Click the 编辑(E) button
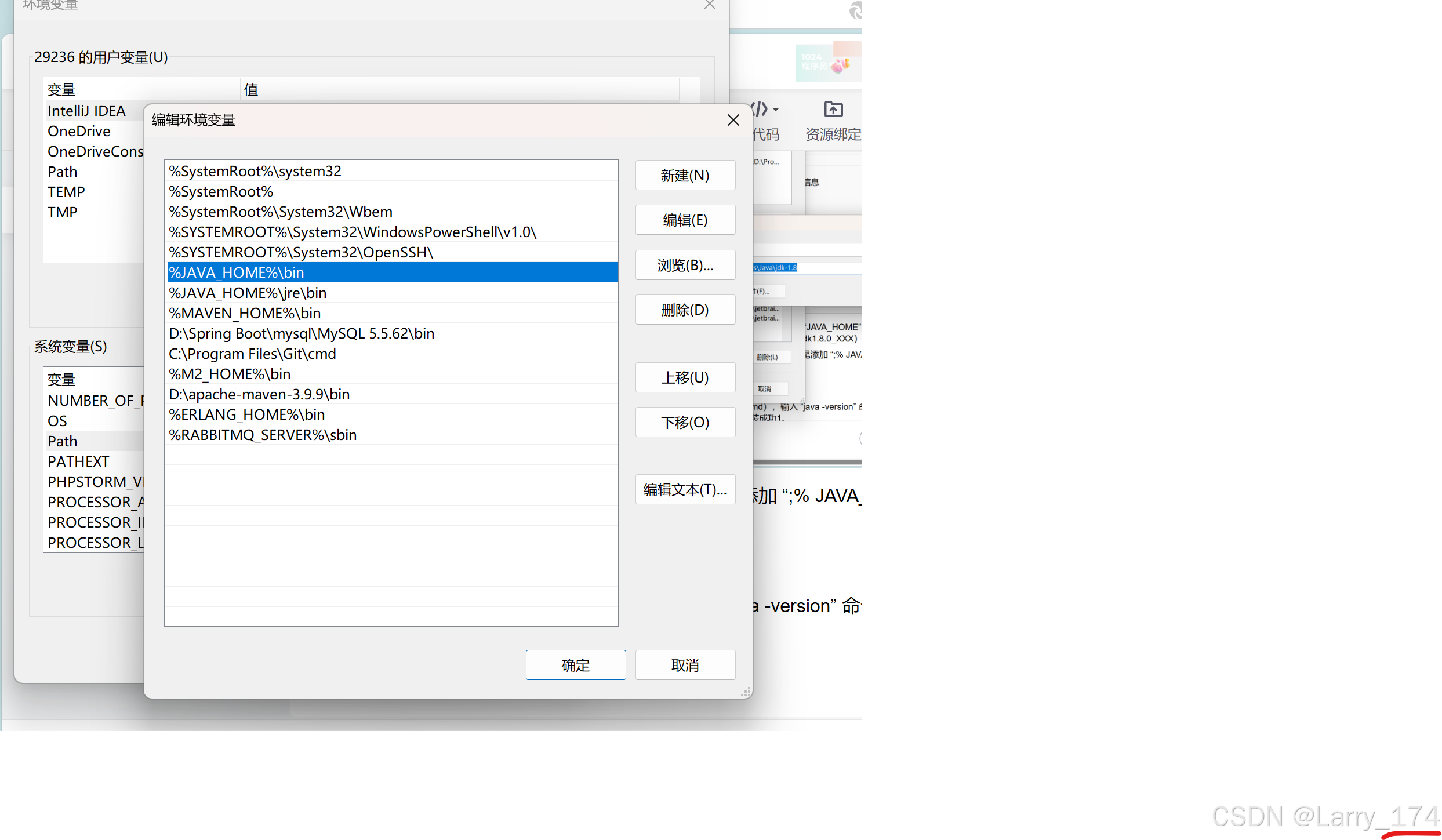The image size is (1442, 840). (x=685, y=220)
